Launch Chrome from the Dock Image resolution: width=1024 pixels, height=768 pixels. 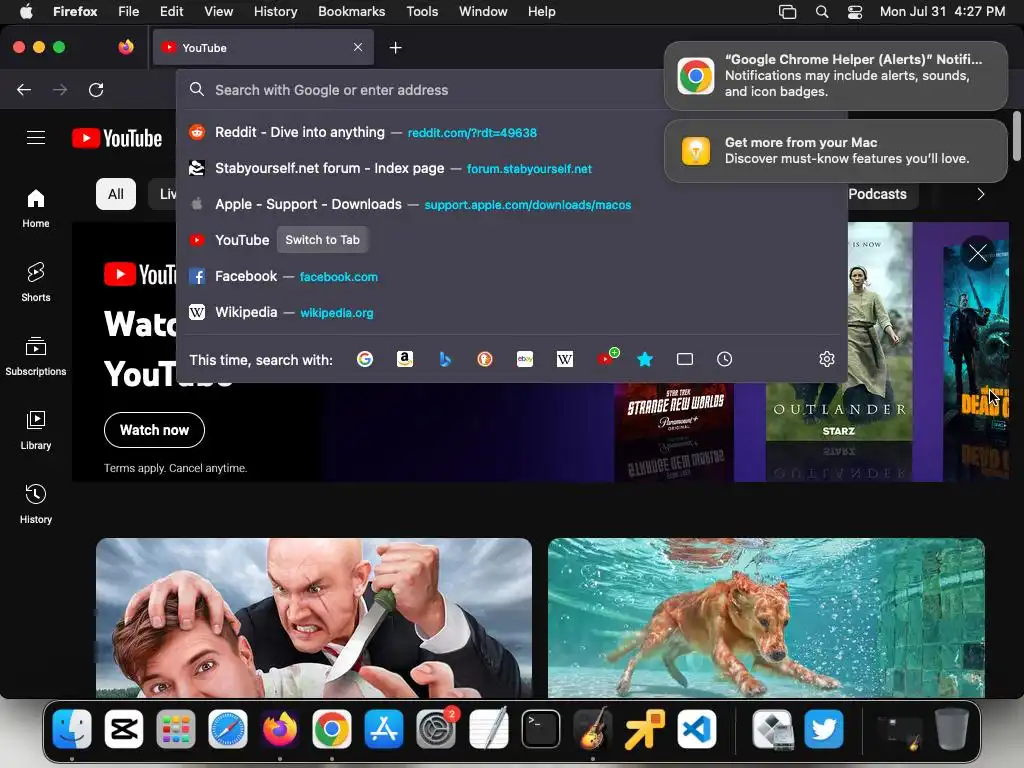click(332, 729)
